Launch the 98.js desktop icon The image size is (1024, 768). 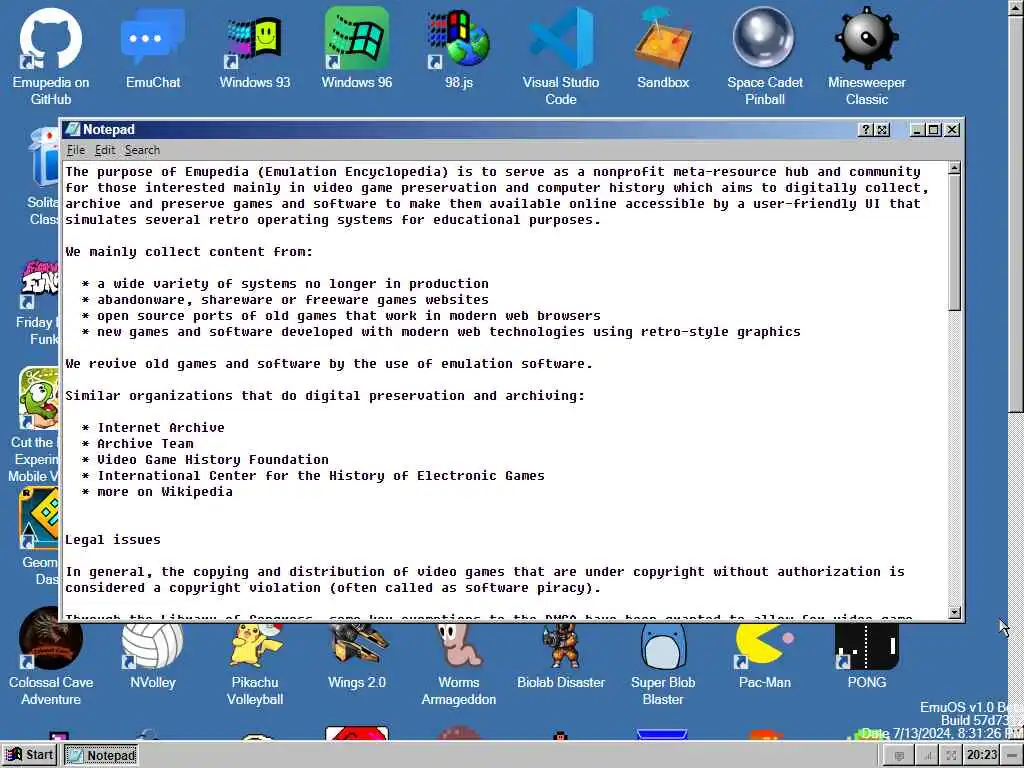click(458, 48)
